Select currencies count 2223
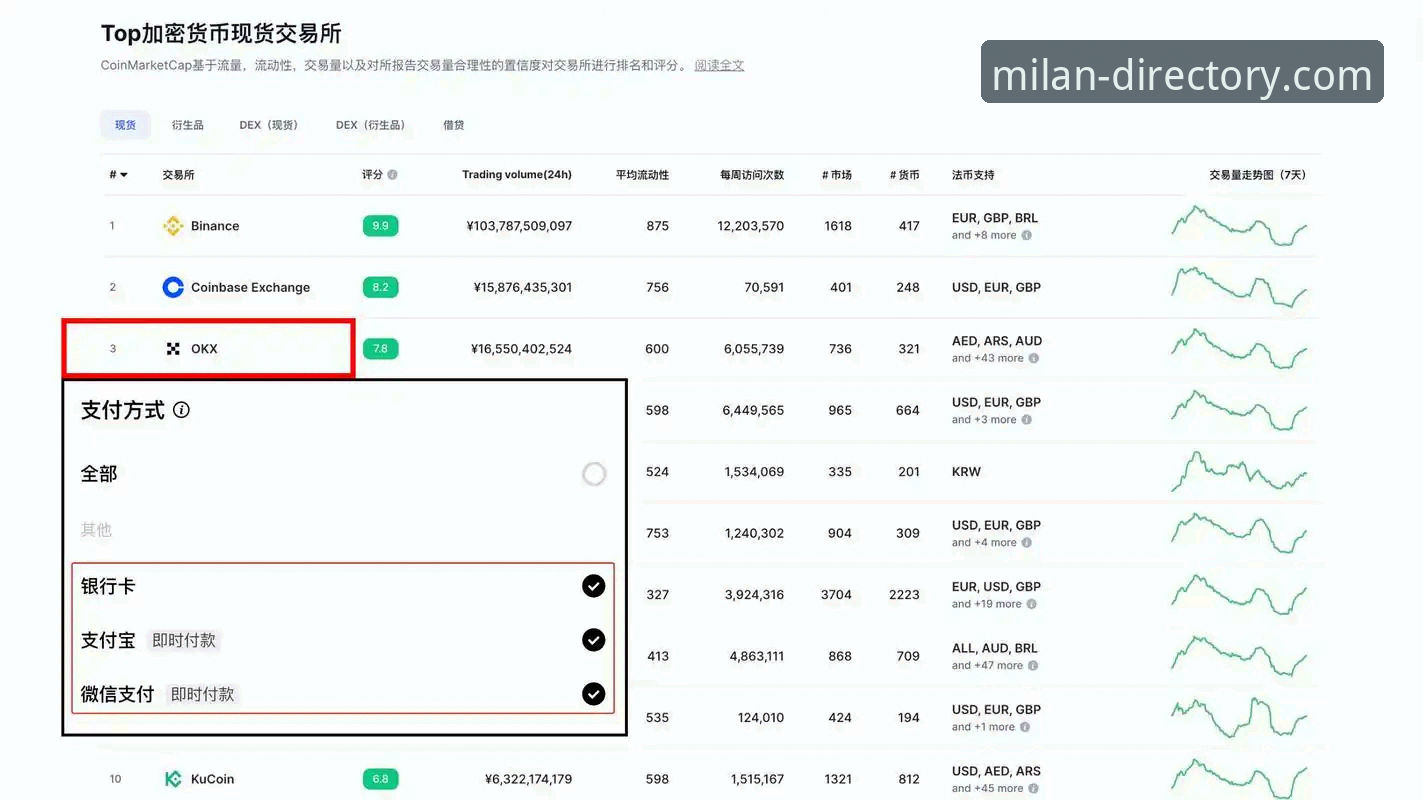Screen dimensions: 1423x800 point(904,595)
